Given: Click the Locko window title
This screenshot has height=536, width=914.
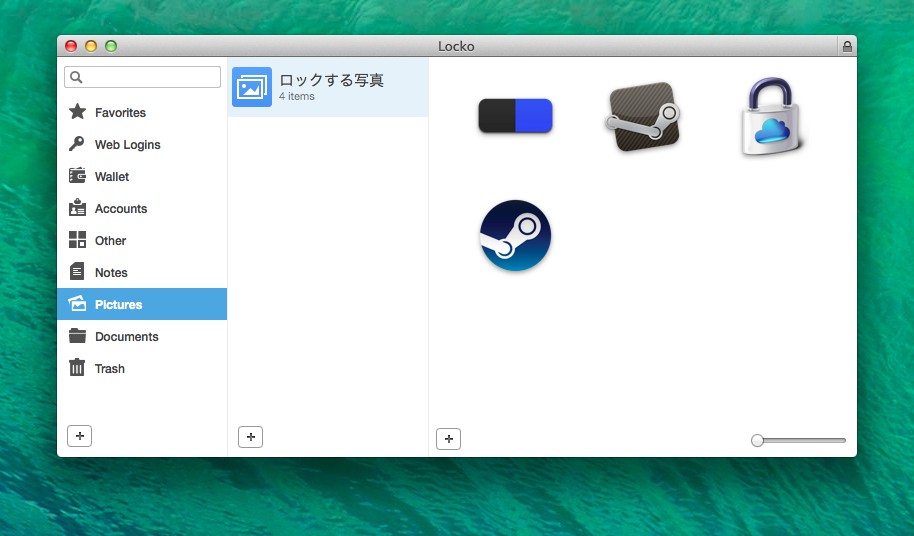Looking at the screenshot, I should (456, 46).
